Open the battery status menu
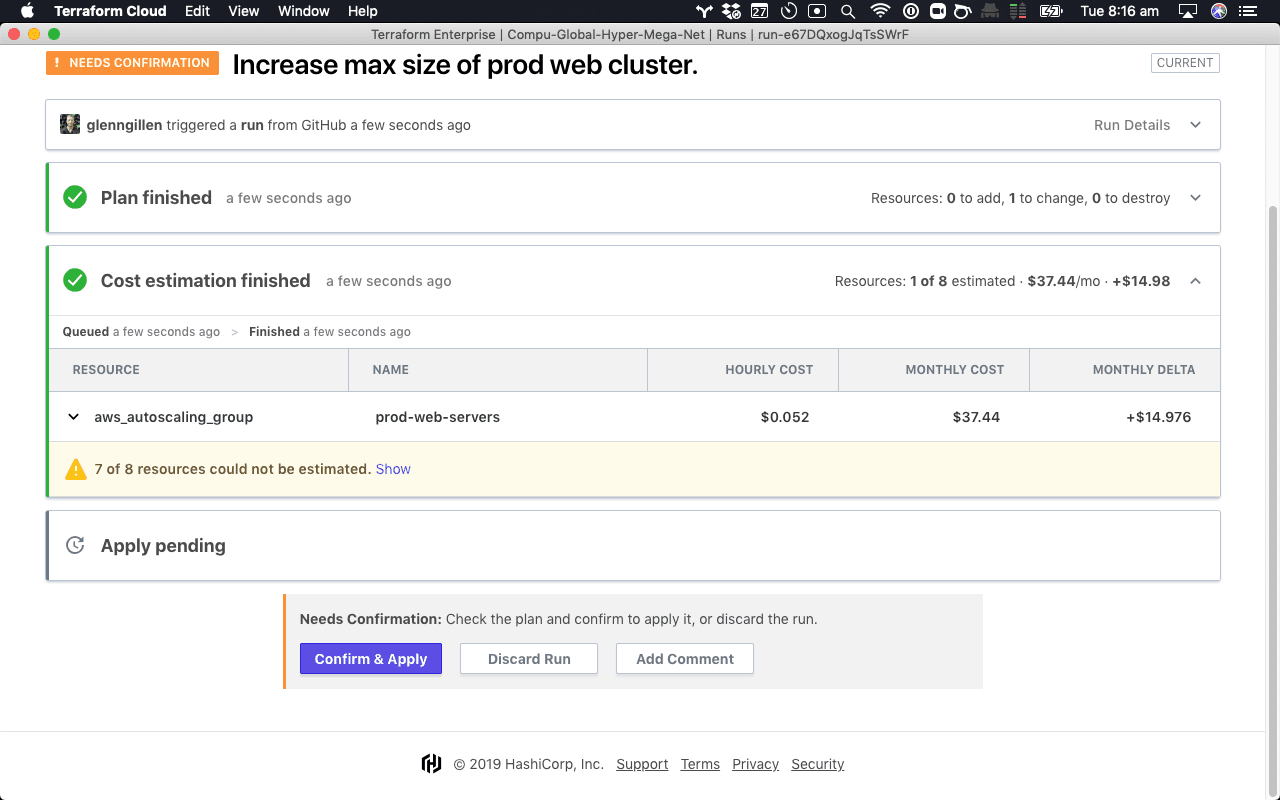 [x=1051, y=11]
